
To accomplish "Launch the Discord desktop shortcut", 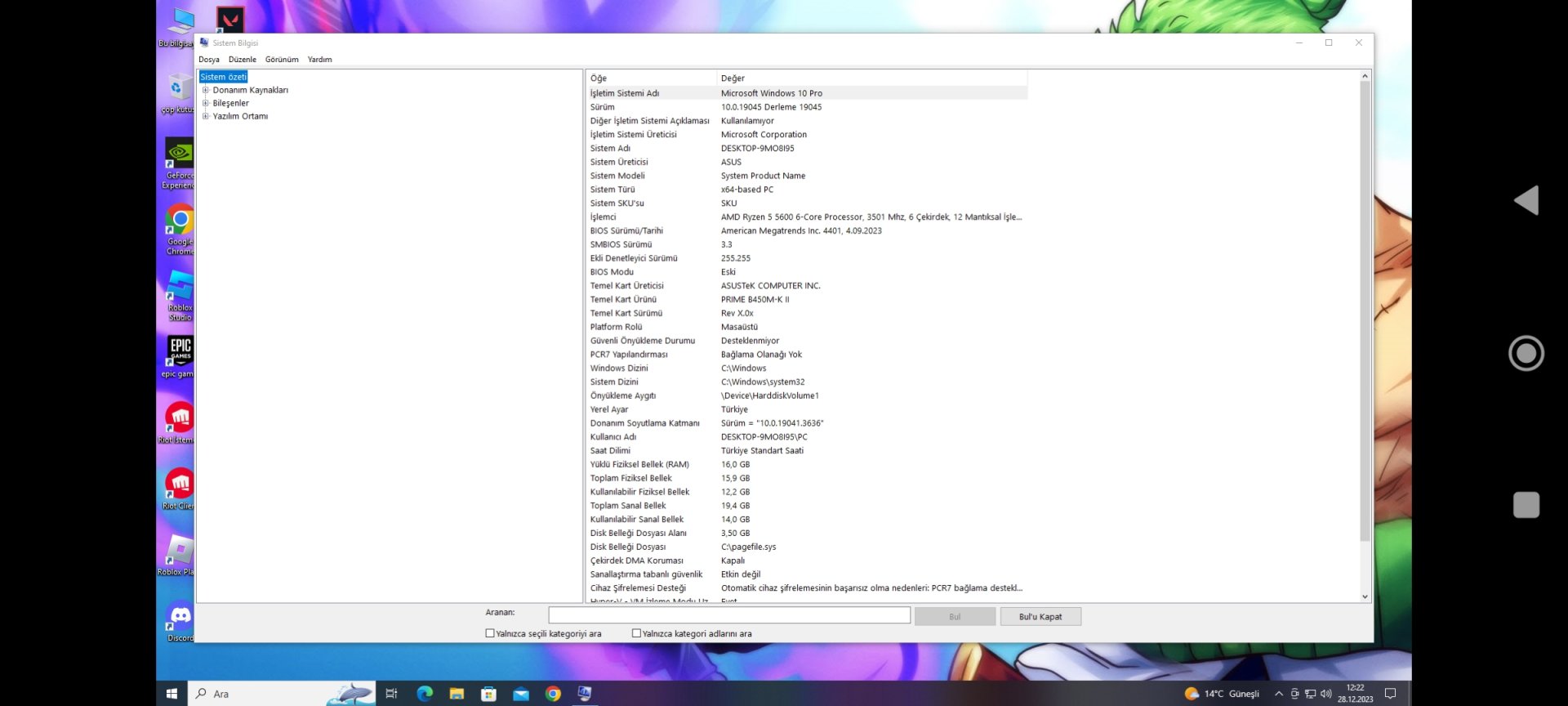I will click(180, 622).
